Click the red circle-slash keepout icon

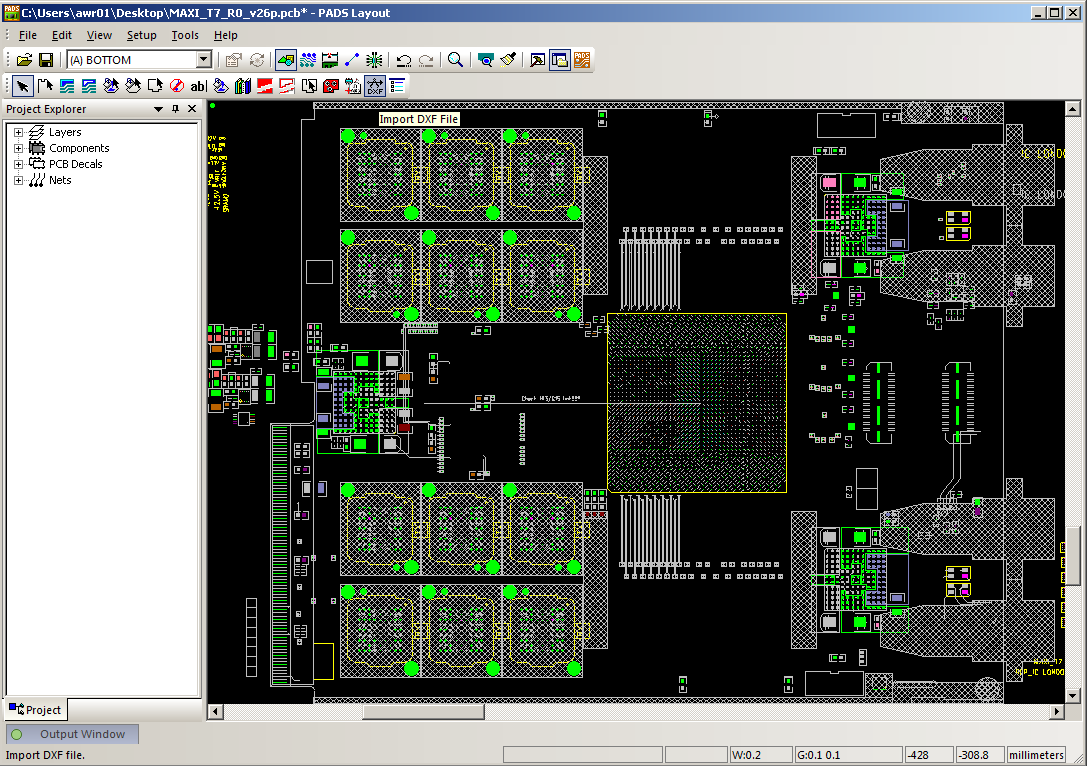(x=176, y=86)
